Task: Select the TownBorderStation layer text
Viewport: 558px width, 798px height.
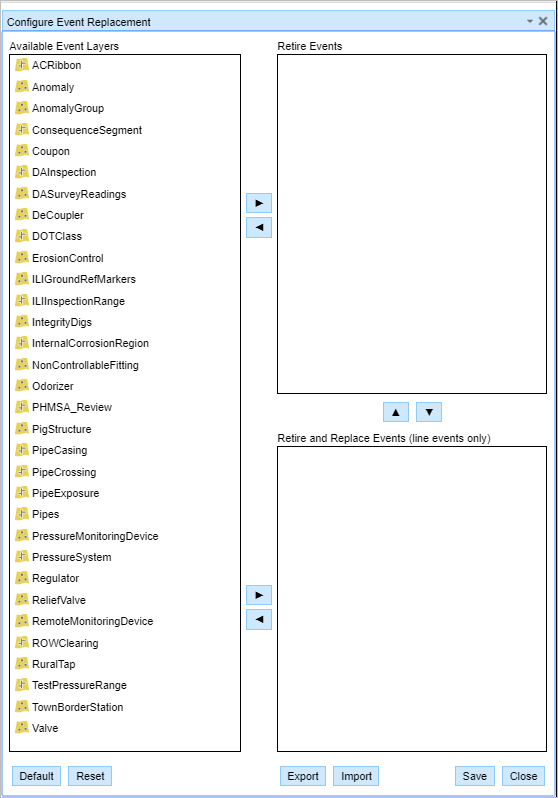Action: click(x=77, y=707)
